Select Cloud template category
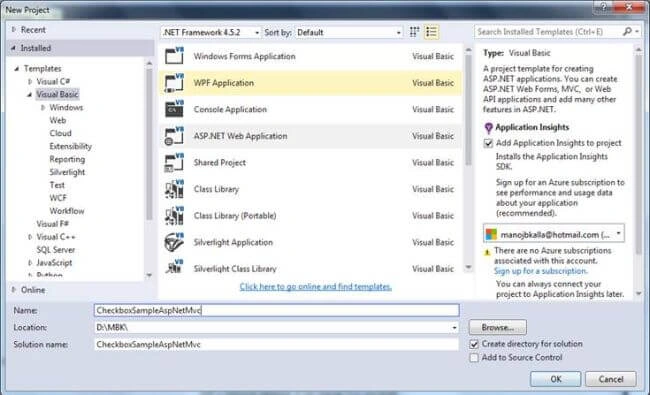 click(61, 133)
